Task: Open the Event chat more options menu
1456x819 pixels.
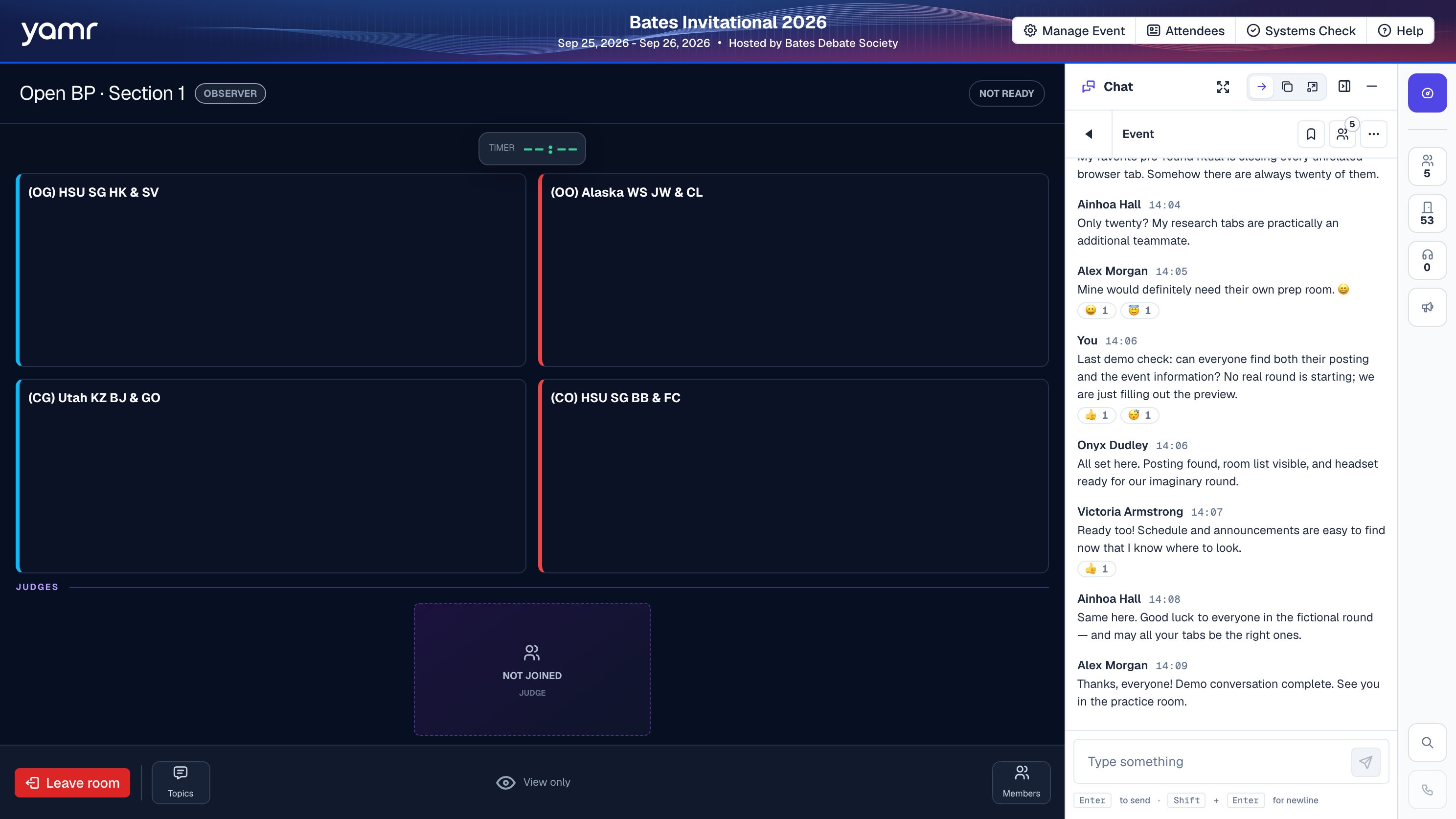Action: (1373, 134)
